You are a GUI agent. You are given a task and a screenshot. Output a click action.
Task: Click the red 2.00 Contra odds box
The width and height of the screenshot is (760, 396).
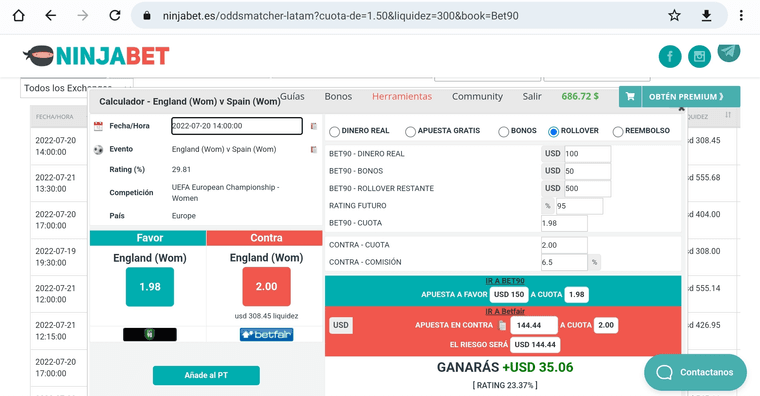coord(267,286)
